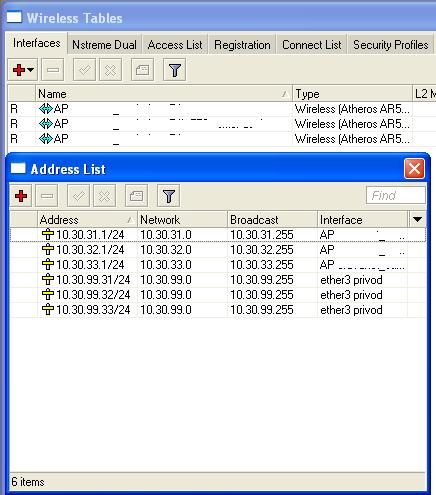The width and height of the screenshot is (436, 495).
Task: Click the comment button in Address List
Action: tap(136, 196)
